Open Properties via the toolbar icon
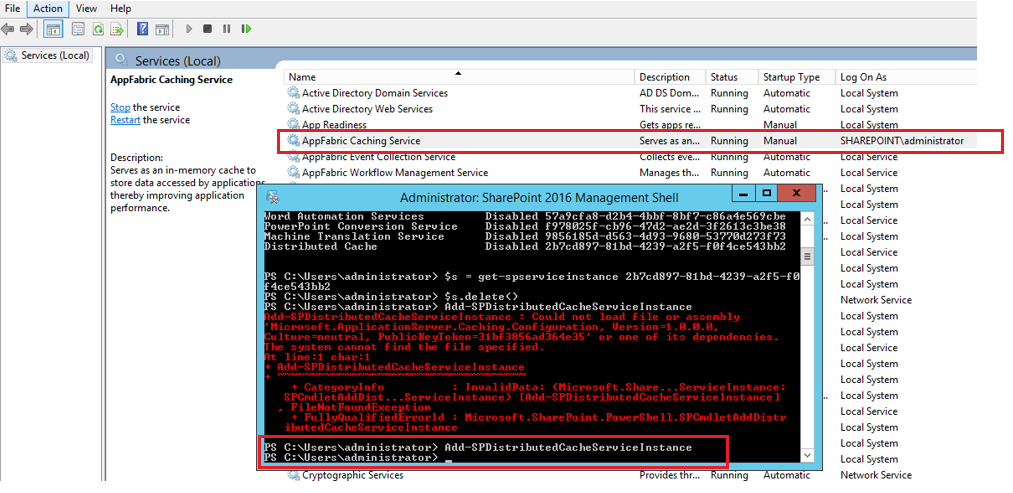 [78, 28]
